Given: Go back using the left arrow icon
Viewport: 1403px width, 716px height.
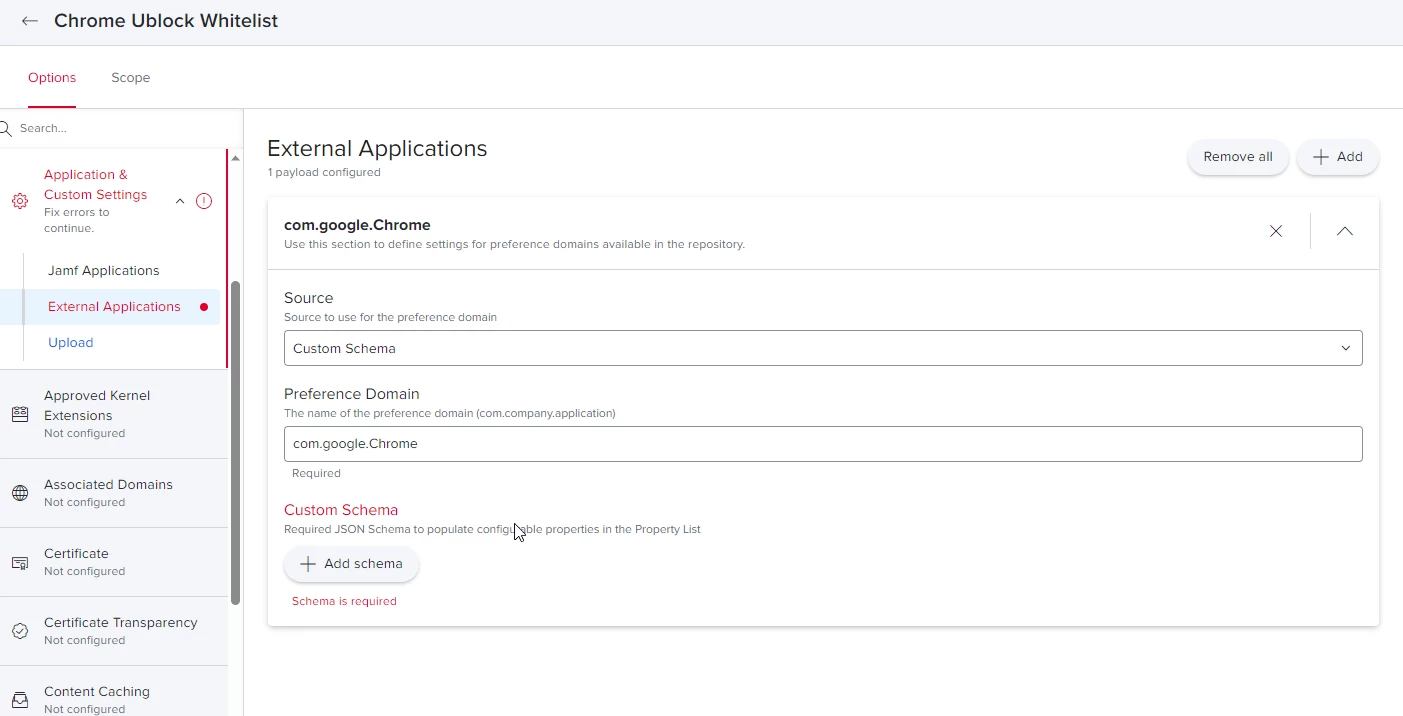Looking at the screenshot, I should click(x=30, y=21).
